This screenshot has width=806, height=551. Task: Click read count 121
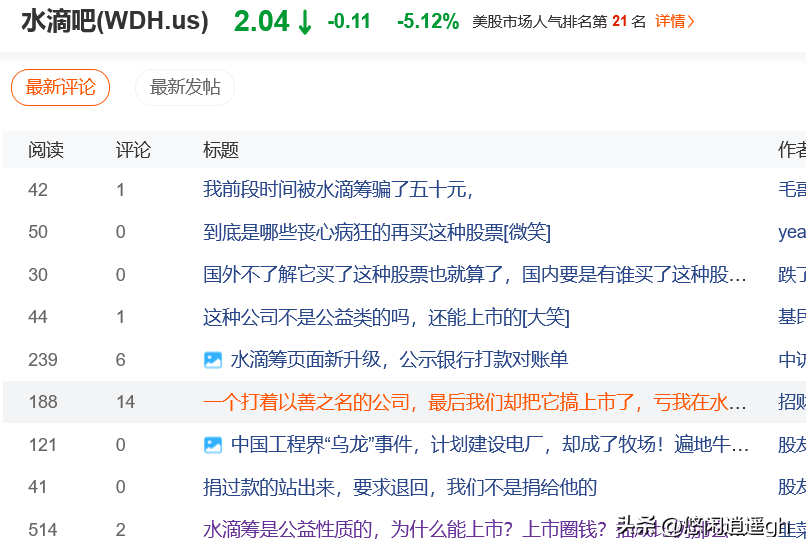click(x=43, y=445)
